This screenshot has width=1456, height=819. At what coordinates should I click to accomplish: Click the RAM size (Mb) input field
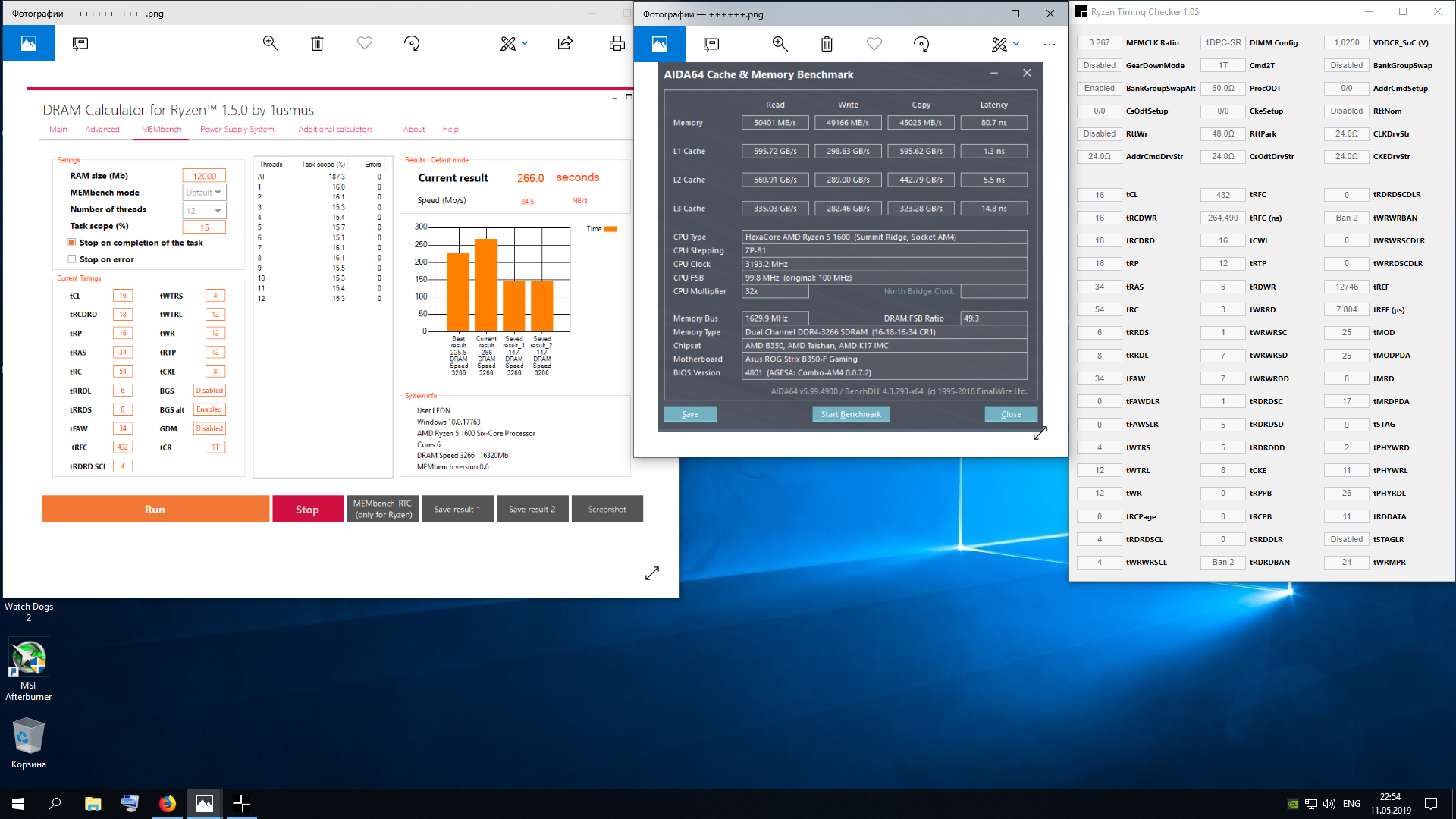tap(204, 176)
